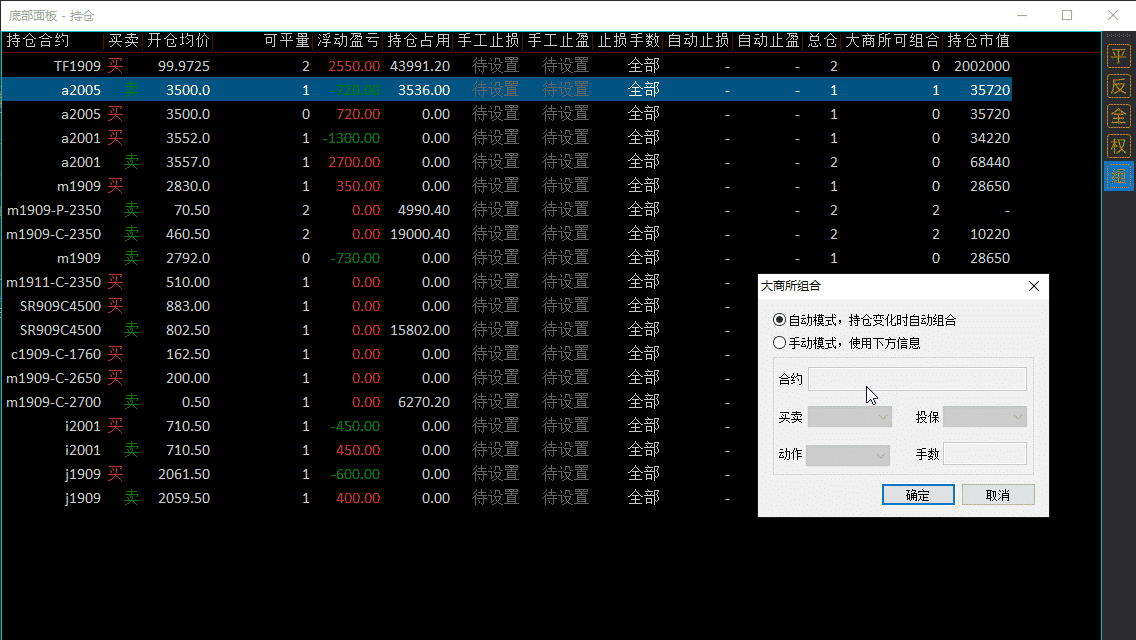This screenshot has height=640, width=1136.
Task: Open the 买卖 dropdown in dialog
Action: (849, 417)
